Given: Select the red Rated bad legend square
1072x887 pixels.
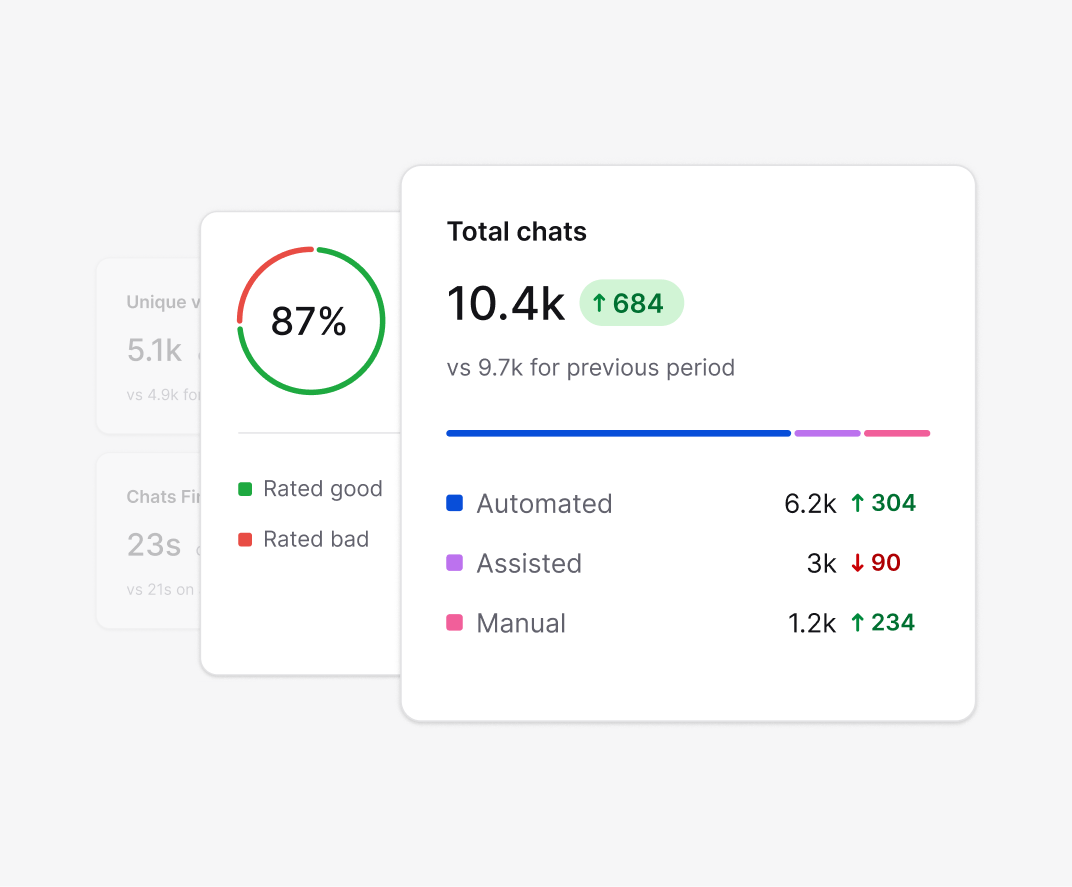Looking at the screenshot, I should pyautogui.click(x=245, y=538).
